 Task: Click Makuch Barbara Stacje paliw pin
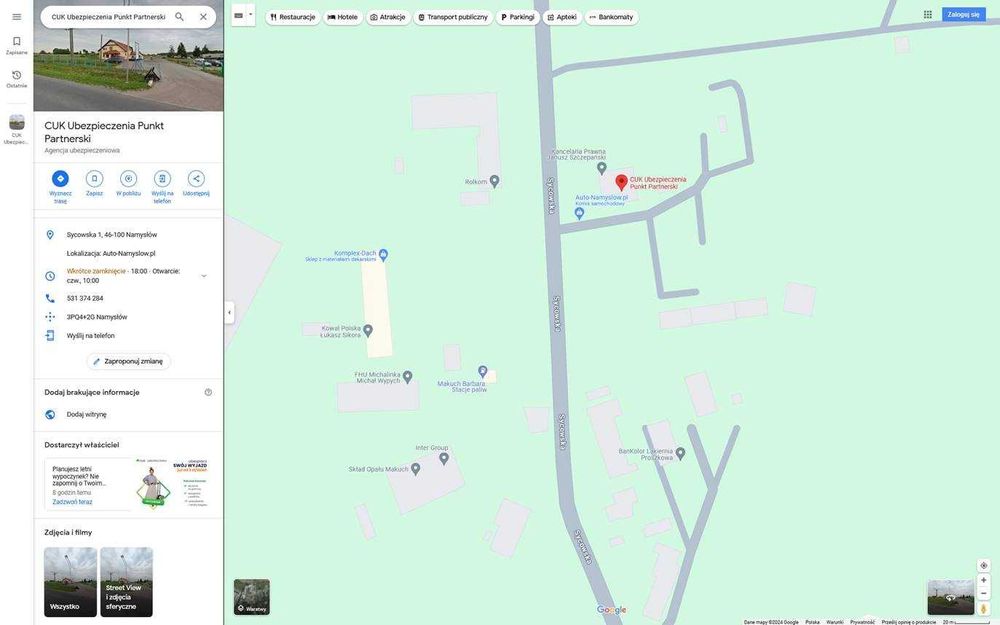point(483,371)
